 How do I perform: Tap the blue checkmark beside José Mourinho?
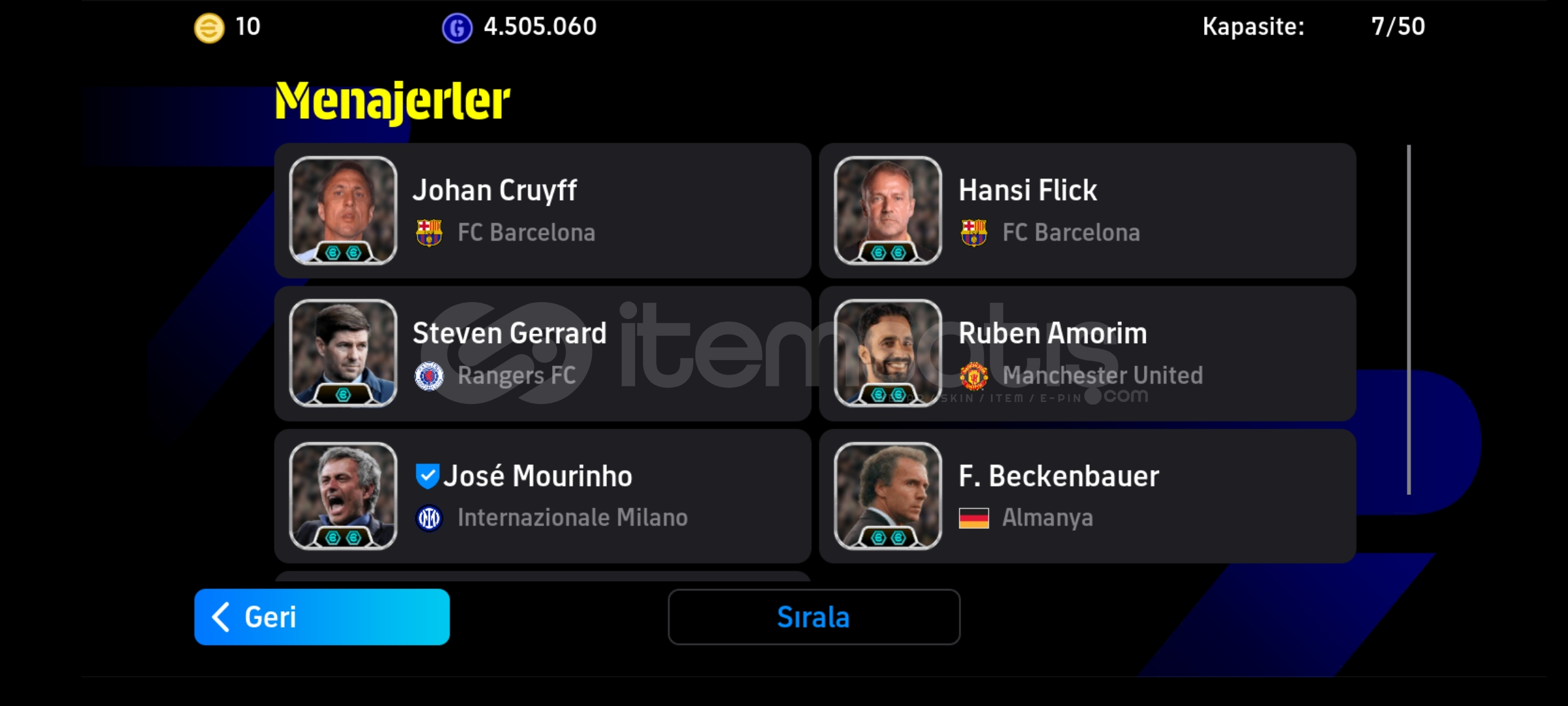(x=427, y=476)
